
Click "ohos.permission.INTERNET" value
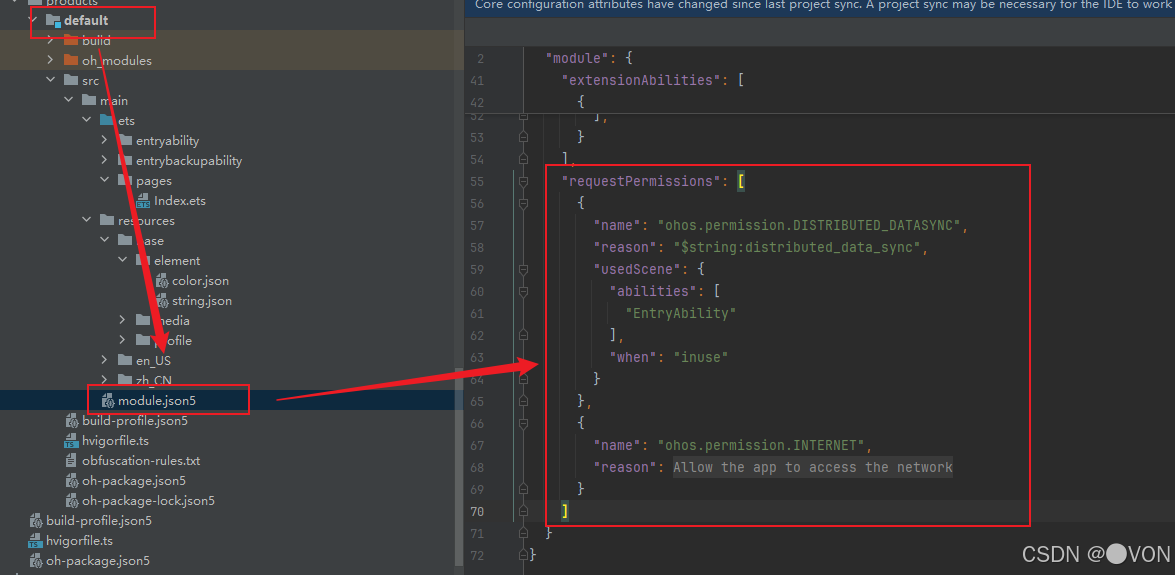761,445
